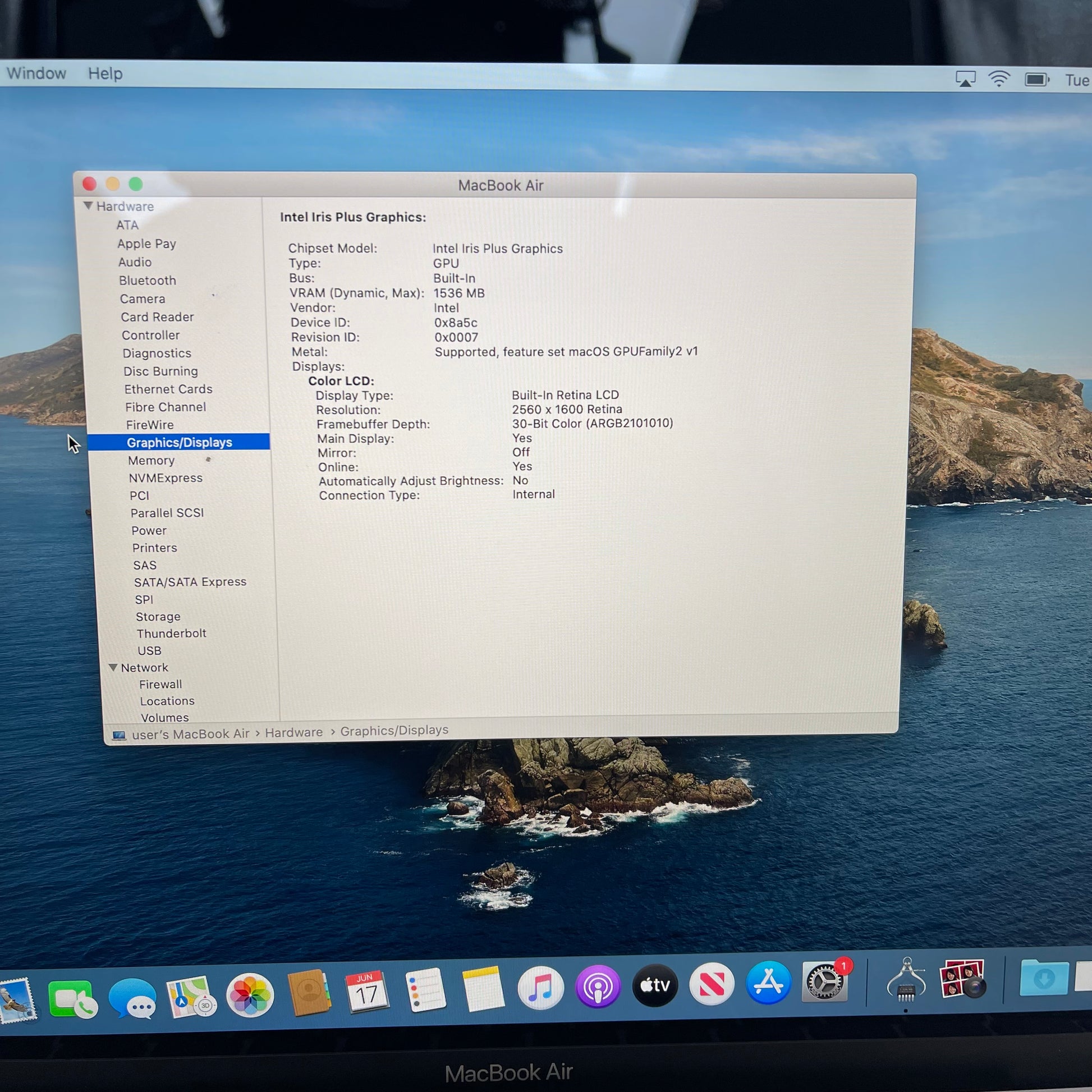Select Audio in the sidebar

click(x=135, y=262)
